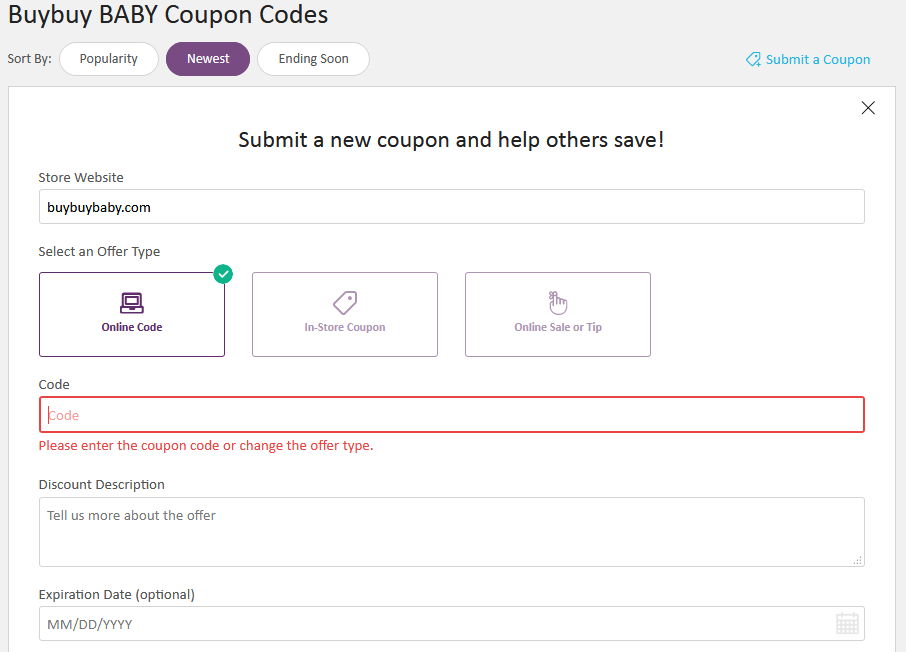This screenshot has height=652, width=906.
Task: Click the Buybuy BABY Coupon Codes heading
Action: (168, 14)
